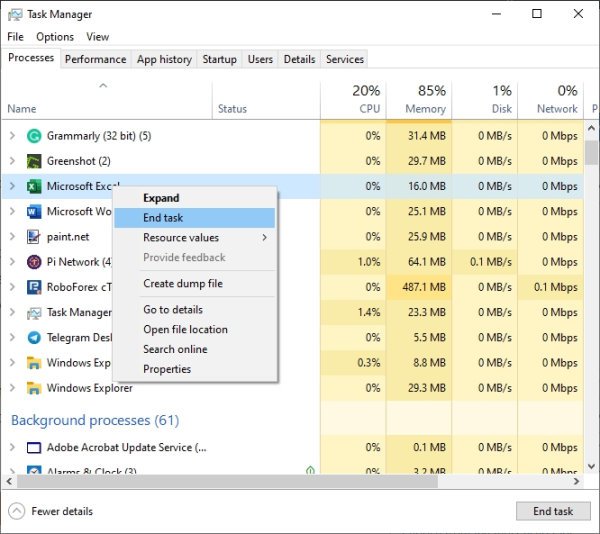This screenshot has width=600, height=534.
Task: Expand the Greenshot process group
Action: (x=12, y=161)
